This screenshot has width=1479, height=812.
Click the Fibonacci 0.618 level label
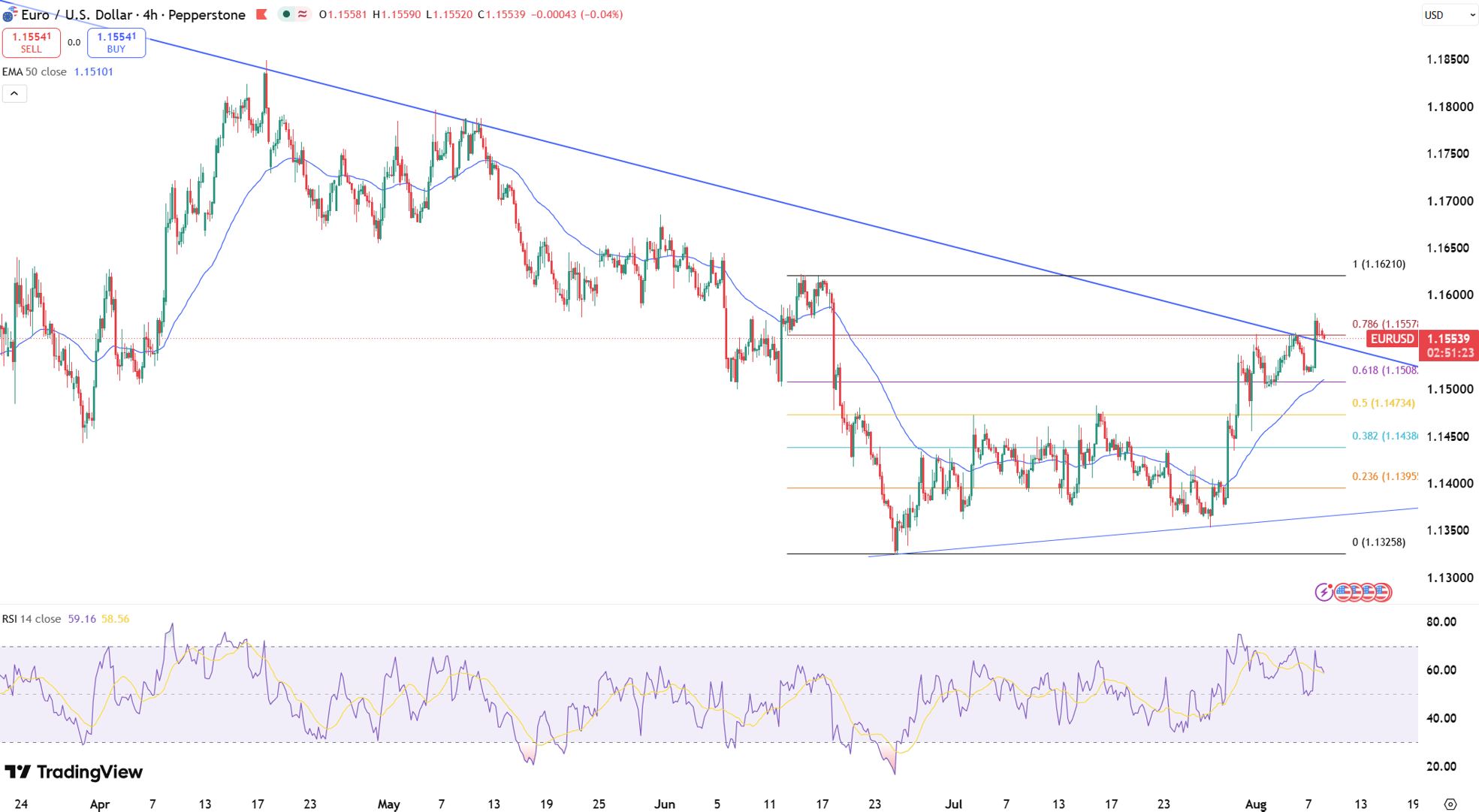[x=1385, y=370]
